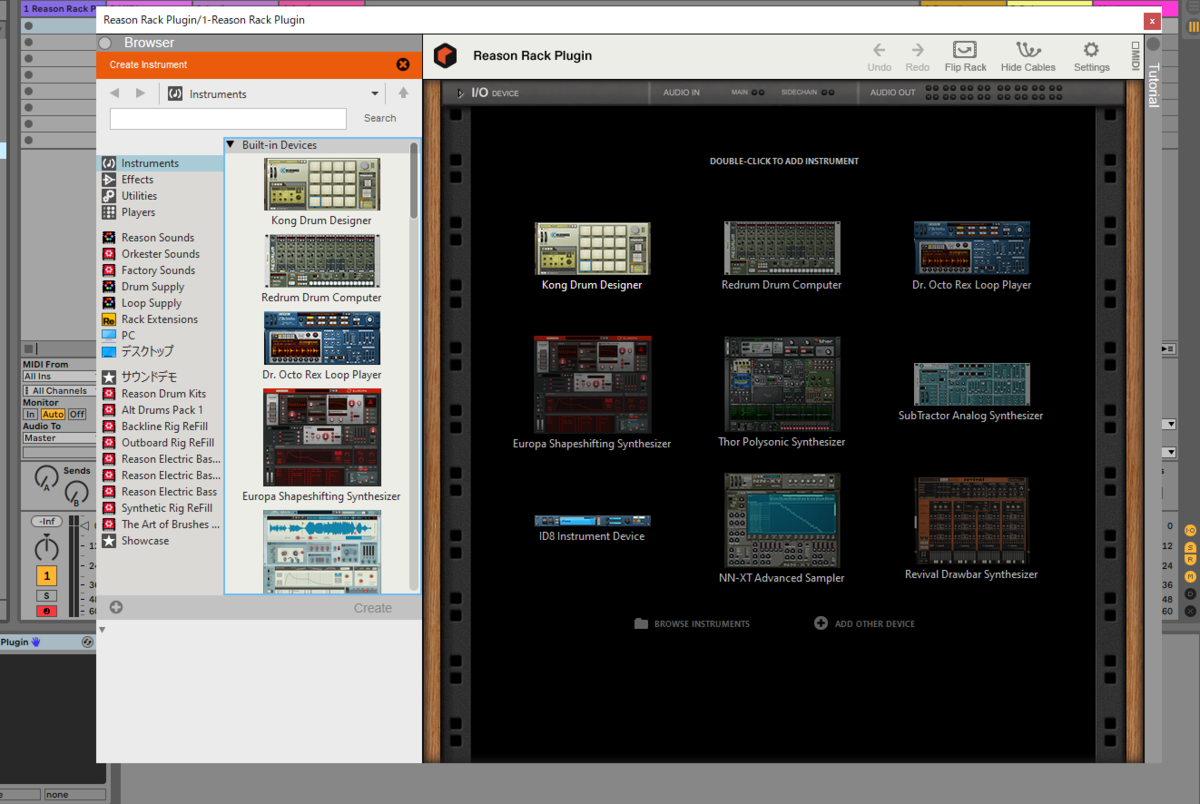The image size is (1200, 804).
Task: Open the Settings gear
Action: (x=1091, y=49)
